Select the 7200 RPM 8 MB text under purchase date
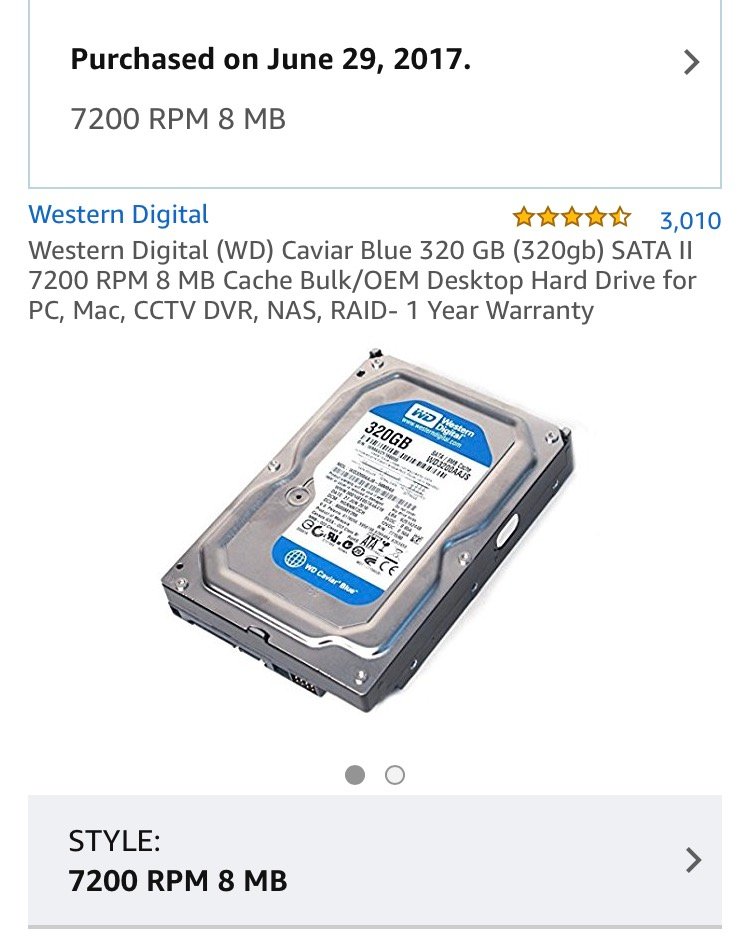This screenshot has height=947, width=749. (178, 118)
